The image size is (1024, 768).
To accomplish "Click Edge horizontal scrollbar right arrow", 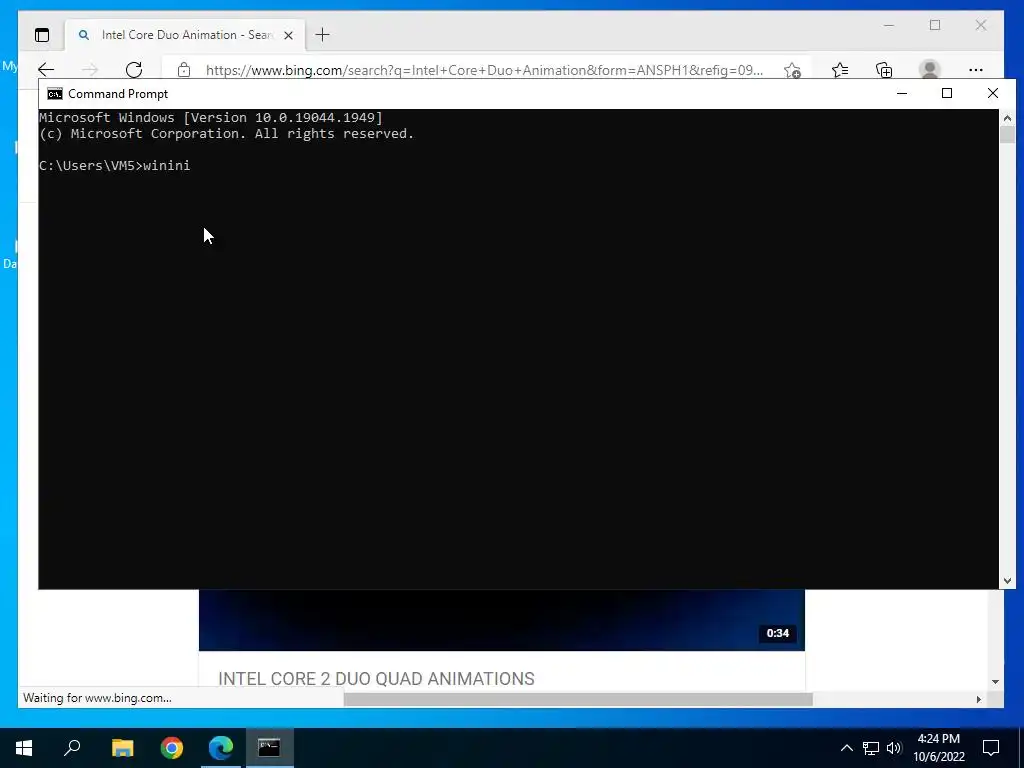I will pyautogui.click(x=978, y=699).
